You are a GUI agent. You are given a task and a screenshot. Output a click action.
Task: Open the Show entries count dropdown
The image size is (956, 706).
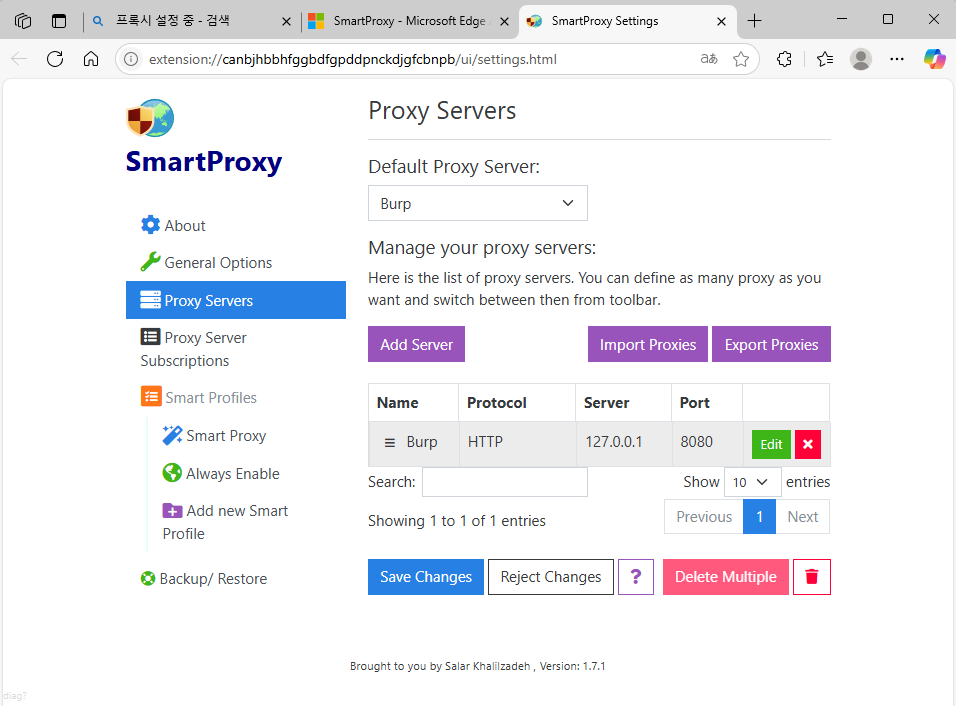pyautogui.click(x=752, y=482)
